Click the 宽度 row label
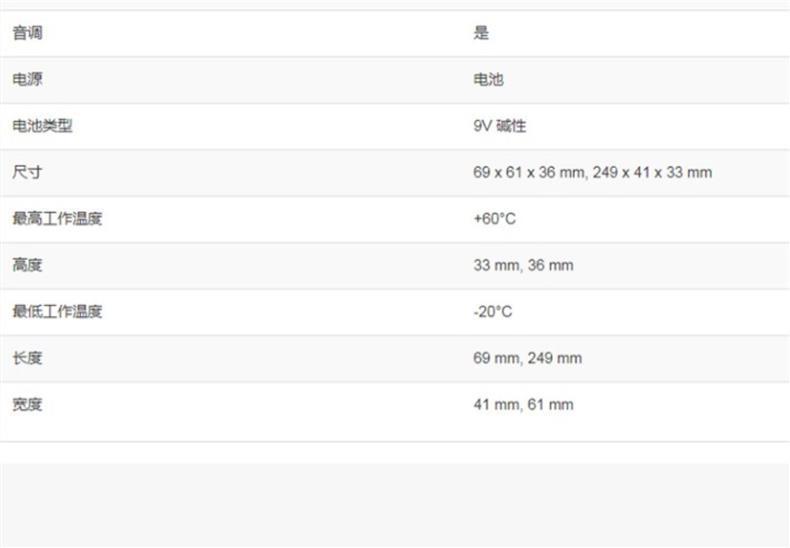 (27, 404)
